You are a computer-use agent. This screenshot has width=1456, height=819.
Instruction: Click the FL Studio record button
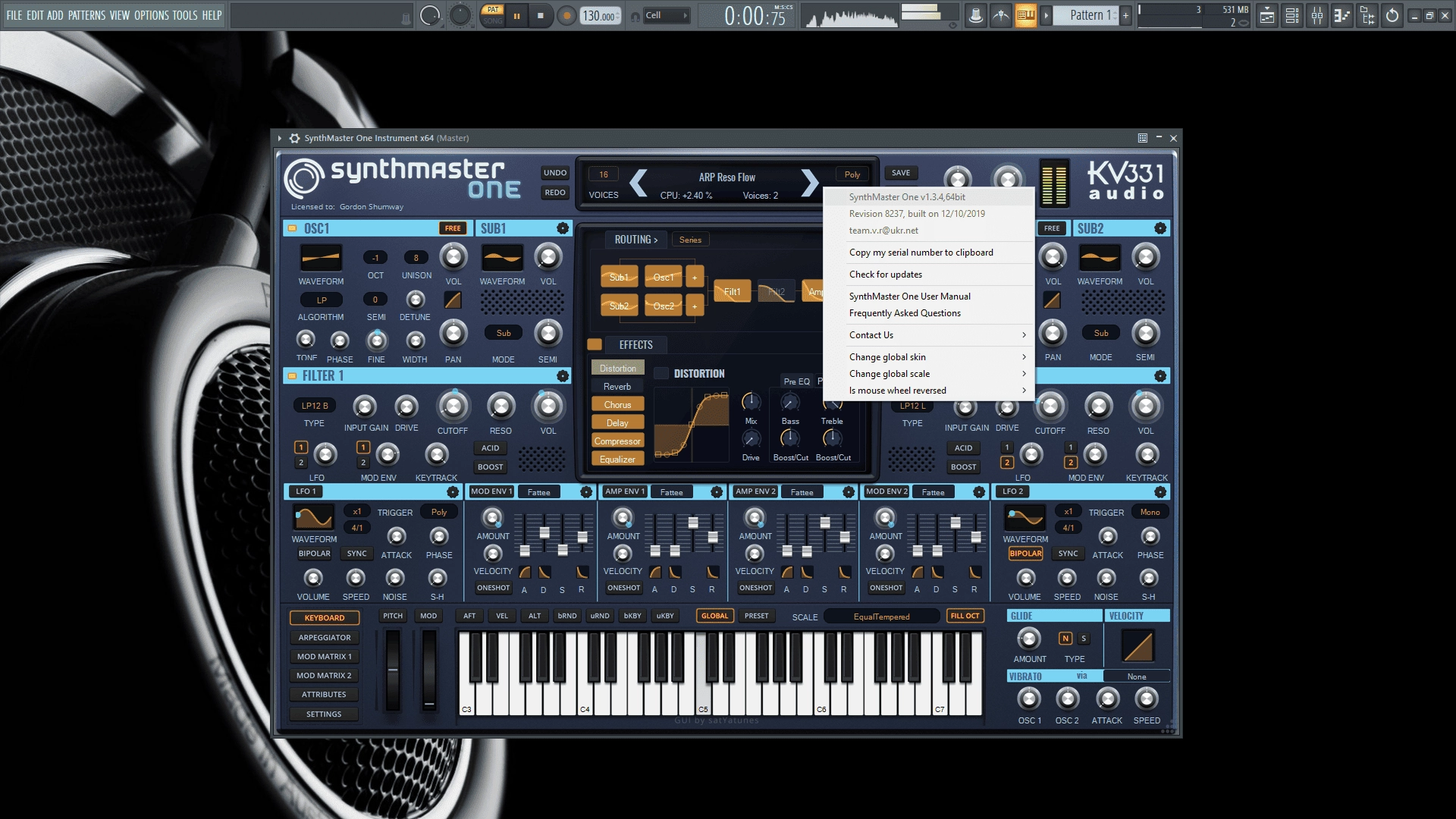[x=566, y=15]
